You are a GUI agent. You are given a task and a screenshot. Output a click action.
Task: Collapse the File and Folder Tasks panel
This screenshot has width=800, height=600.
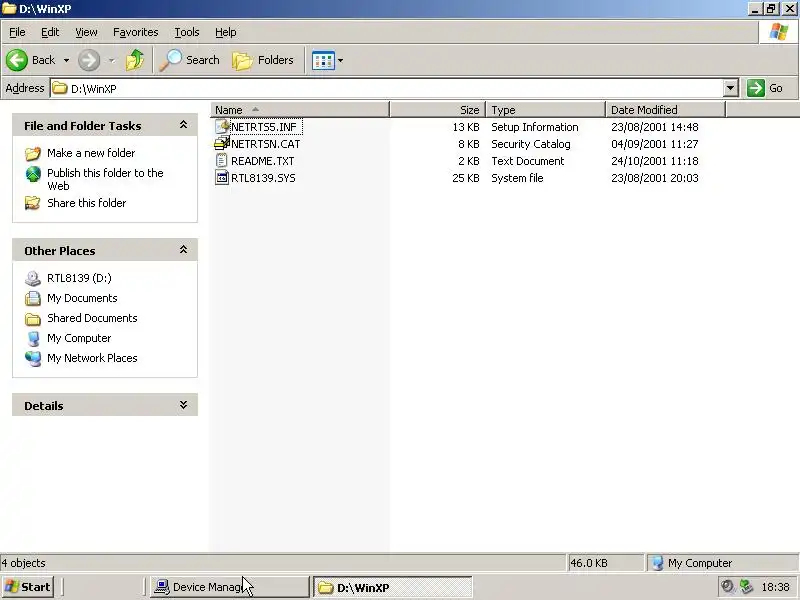[x=183, y=125]
